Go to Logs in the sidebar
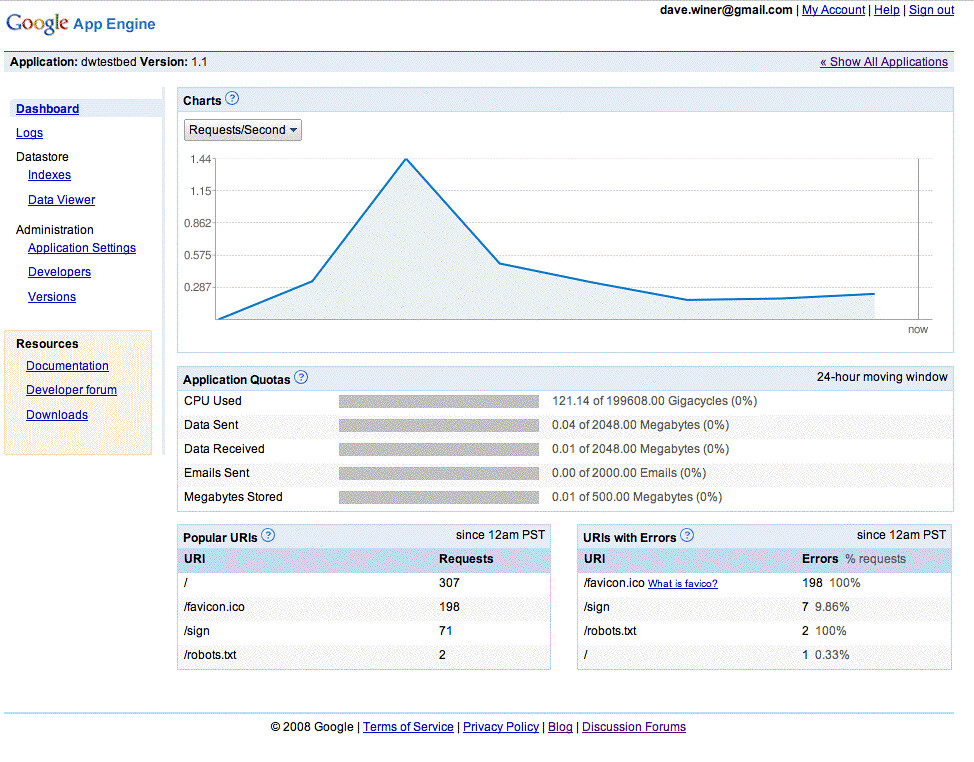The image size is (974, 762). click(29, 133)
